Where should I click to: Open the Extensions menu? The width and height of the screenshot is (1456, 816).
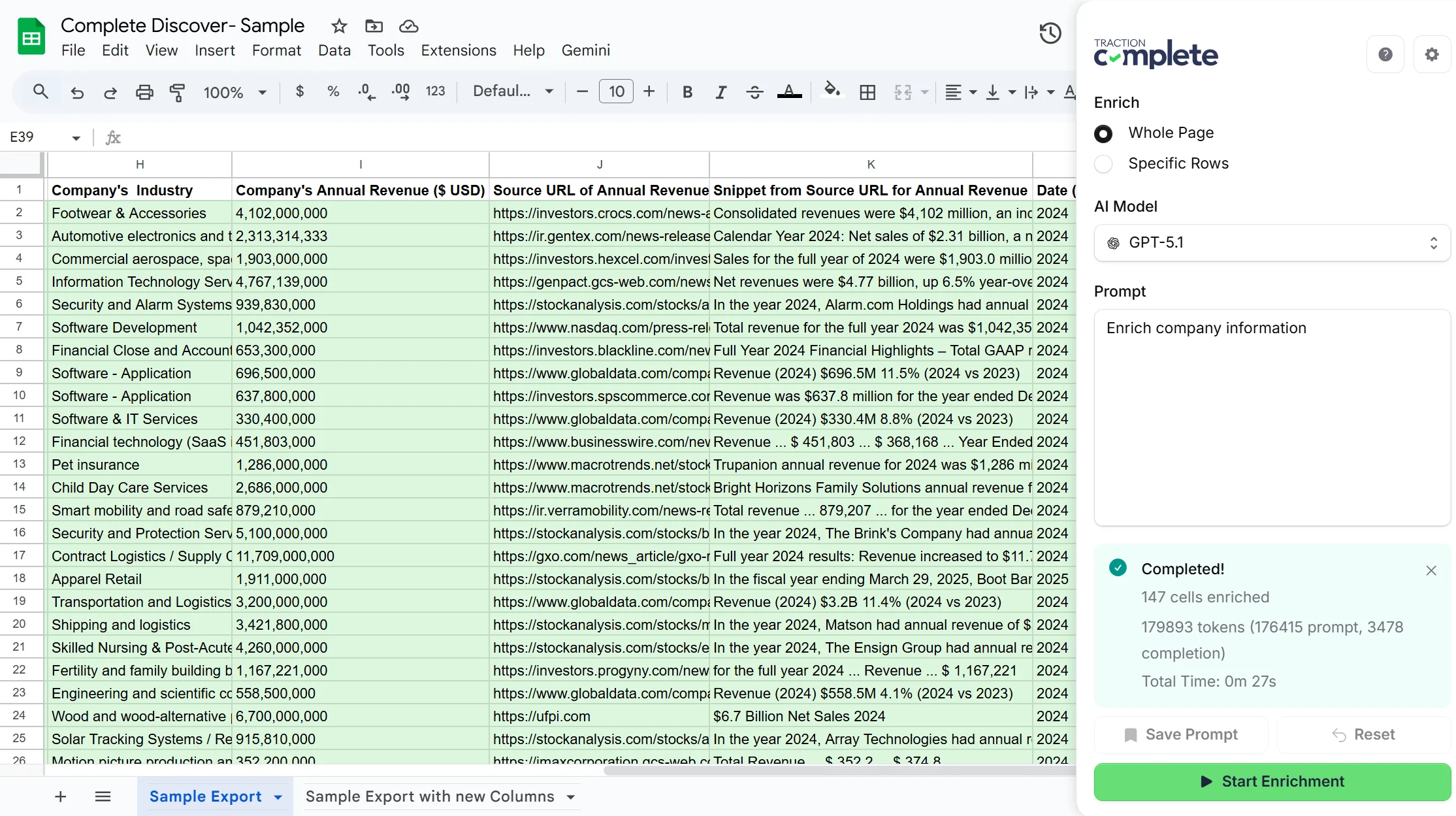pyautogui.click(x=458, y=50)
